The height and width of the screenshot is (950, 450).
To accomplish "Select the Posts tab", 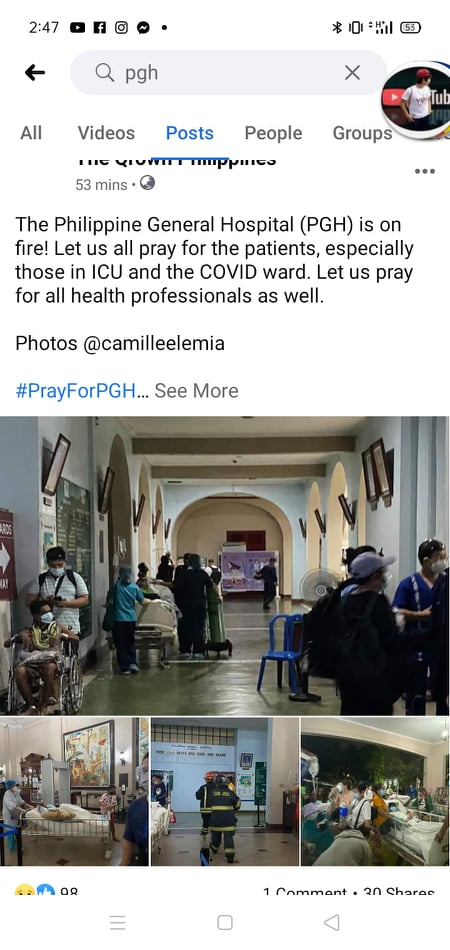I will click(190, 133).
